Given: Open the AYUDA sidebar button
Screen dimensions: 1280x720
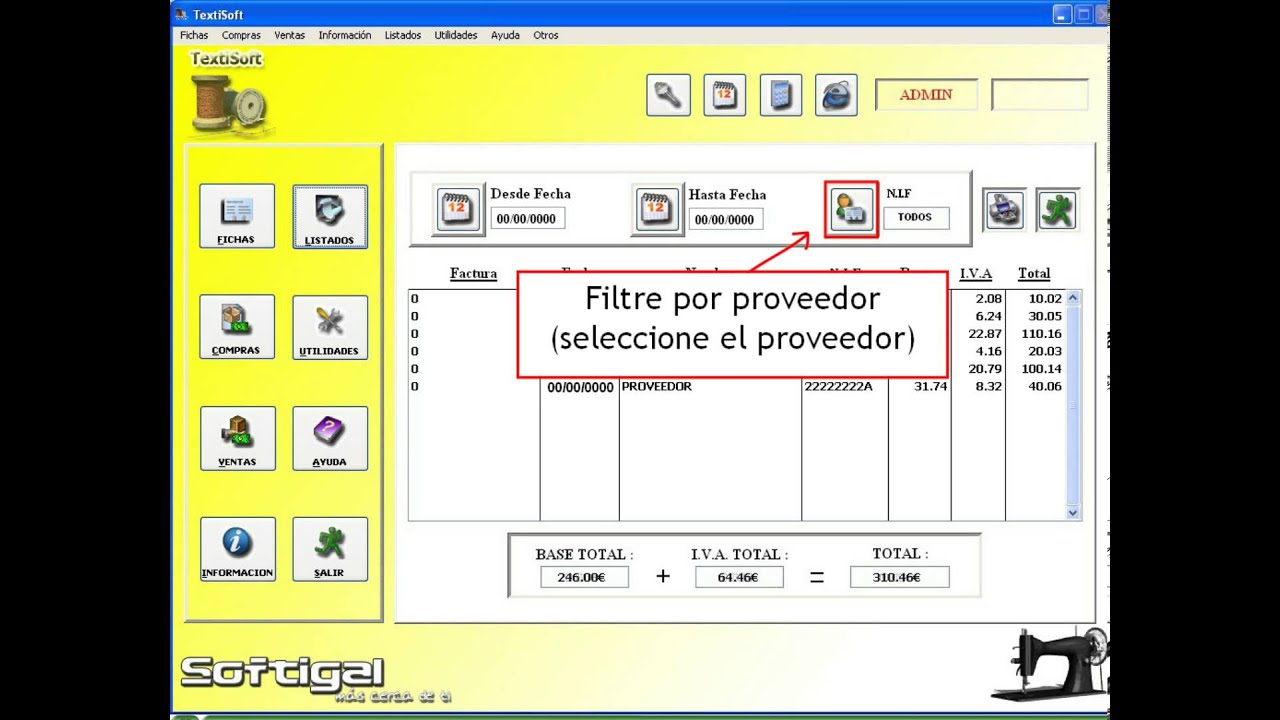Looking at the screenshot, I should 330,438.
